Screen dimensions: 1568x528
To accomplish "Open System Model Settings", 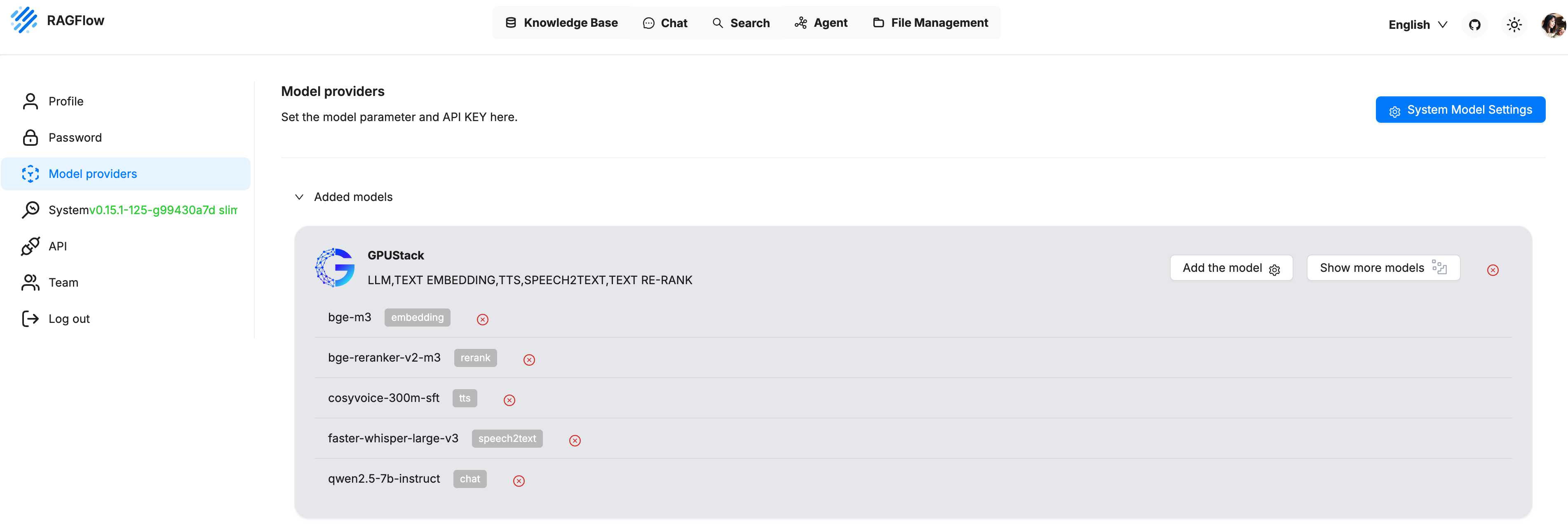I will click(x=1460, y=110).
